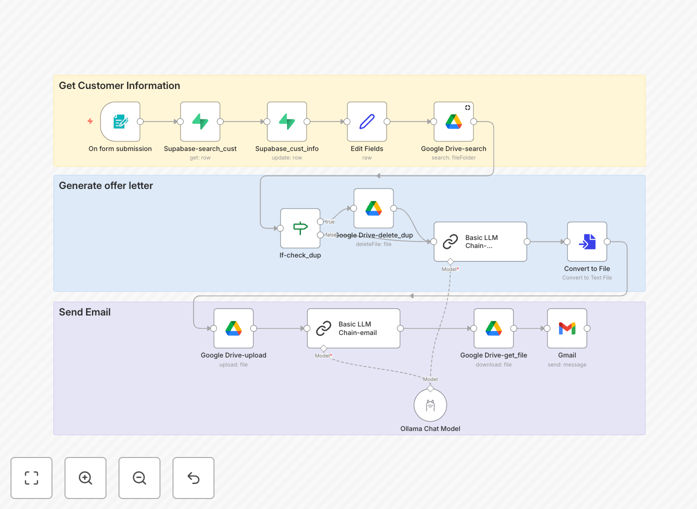Click the Generate offer letter sticky title

106,185
